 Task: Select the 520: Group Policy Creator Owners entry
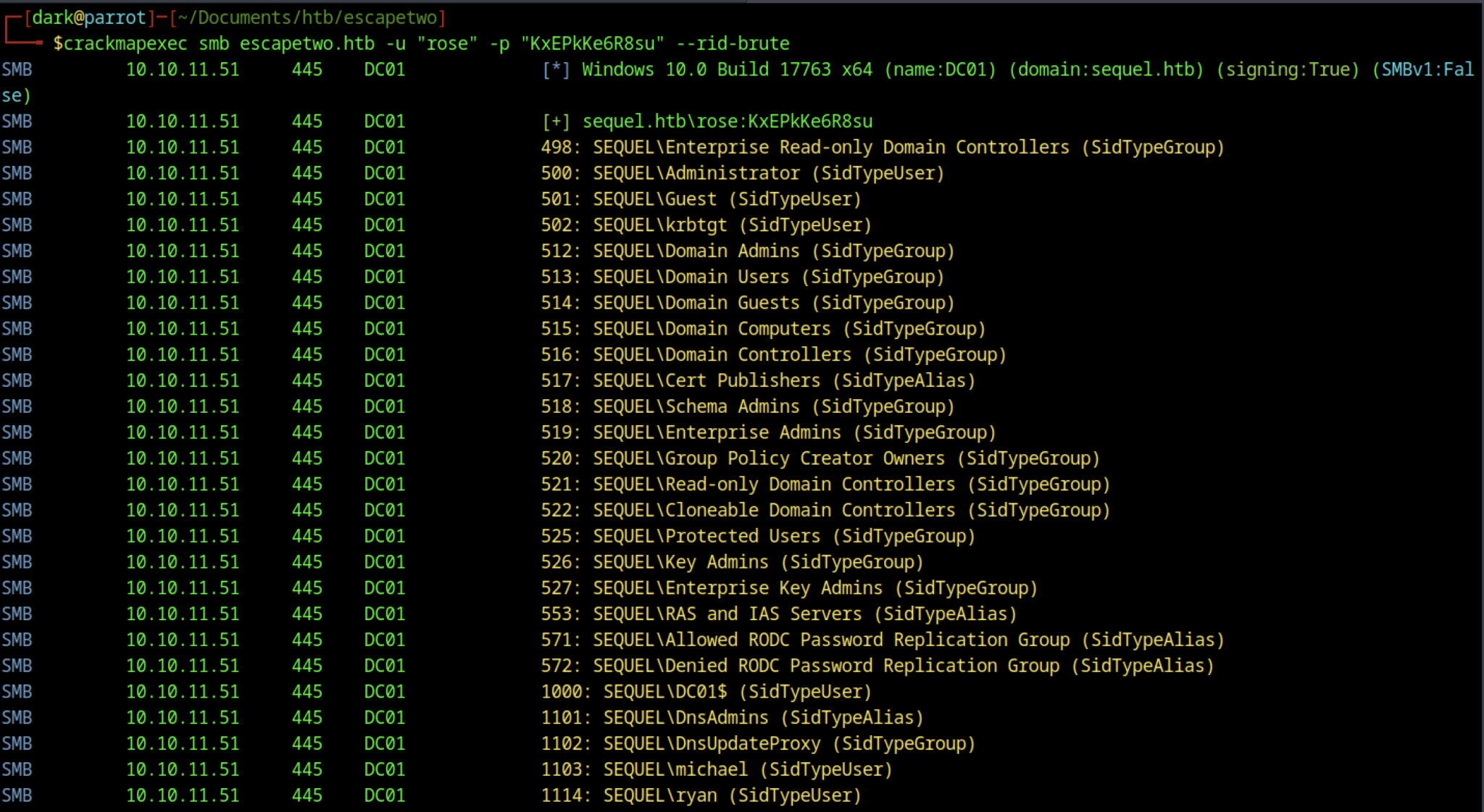(x=820, y=459)
